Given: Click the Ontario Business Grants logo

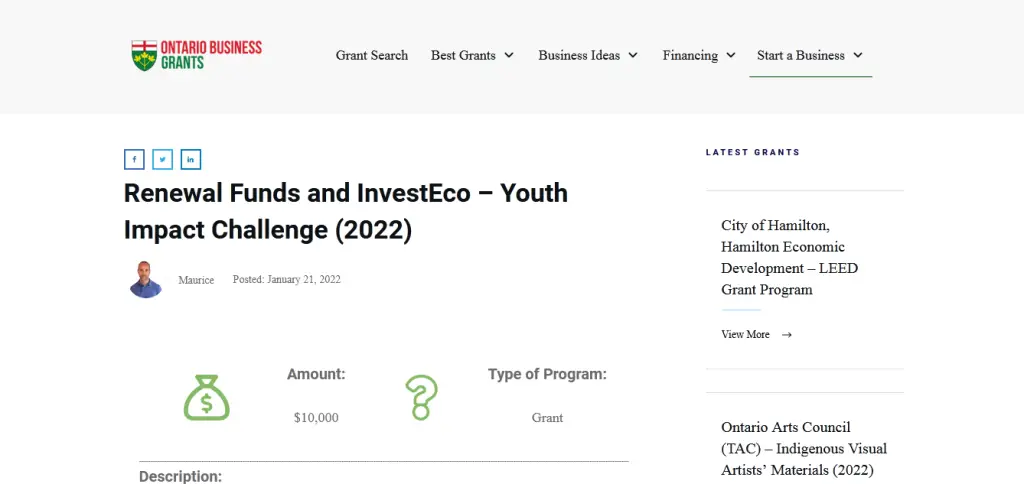Looking at the screenshot, I should point(196,56).
